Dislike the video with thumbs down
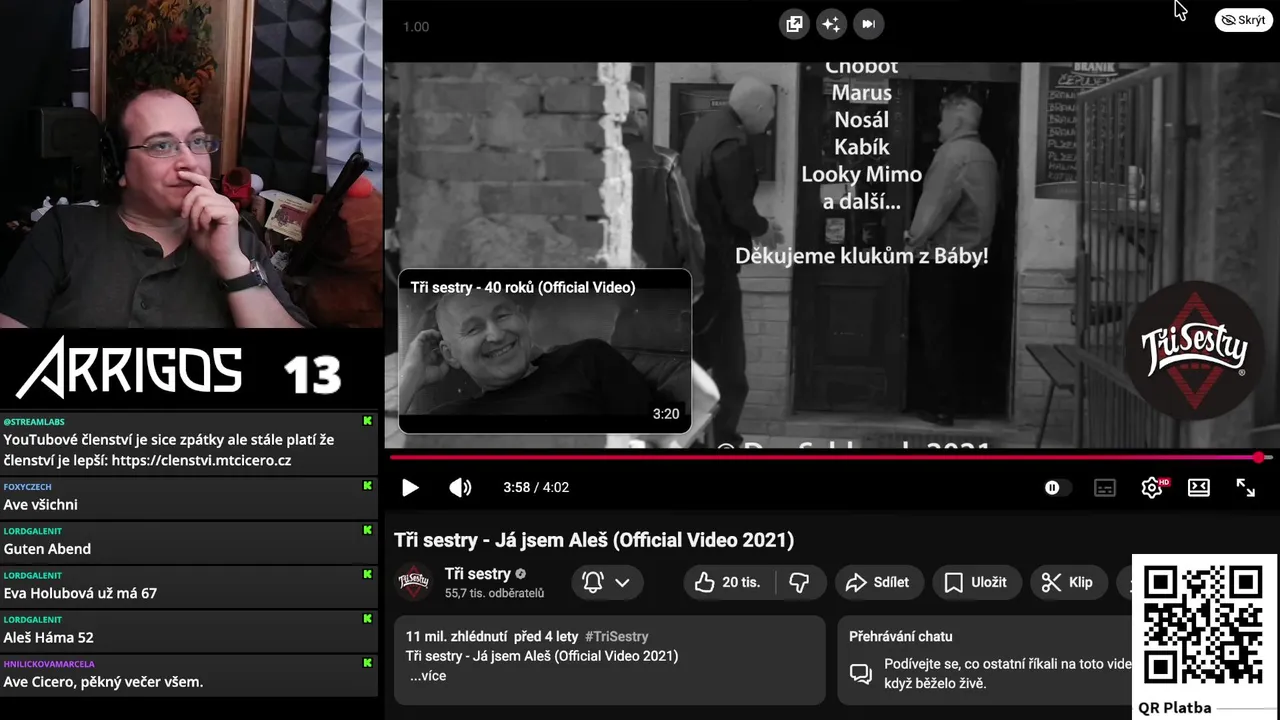1280x720 pixels. [800, 582]
